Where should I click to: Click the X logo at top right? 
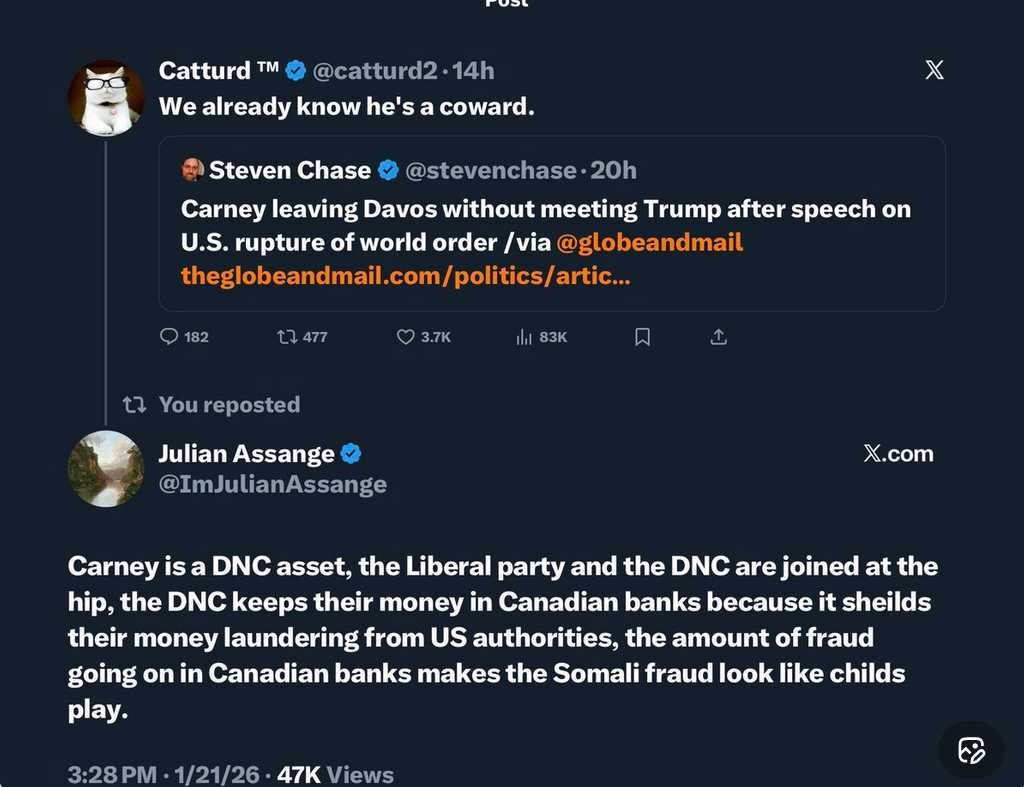click(x=934, y=70)
